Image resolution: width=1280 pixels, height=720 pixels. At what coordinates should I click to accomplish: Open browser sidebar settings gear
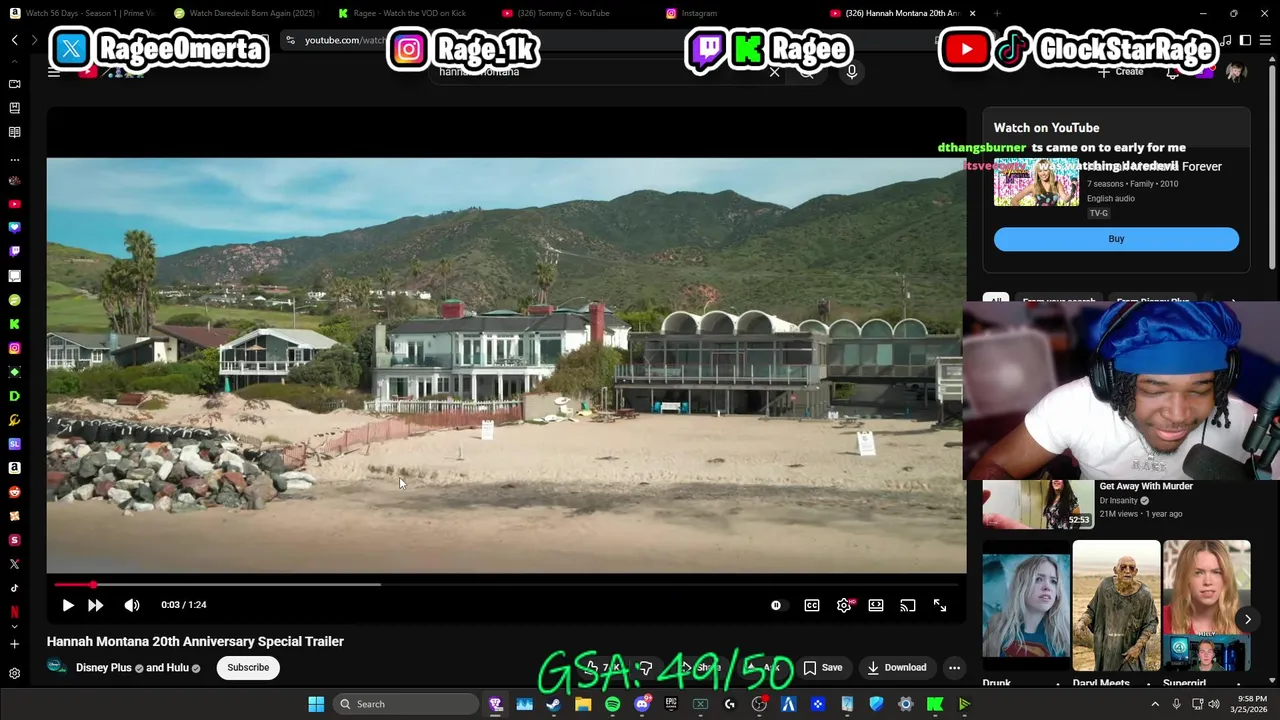[x=14, y=673]
